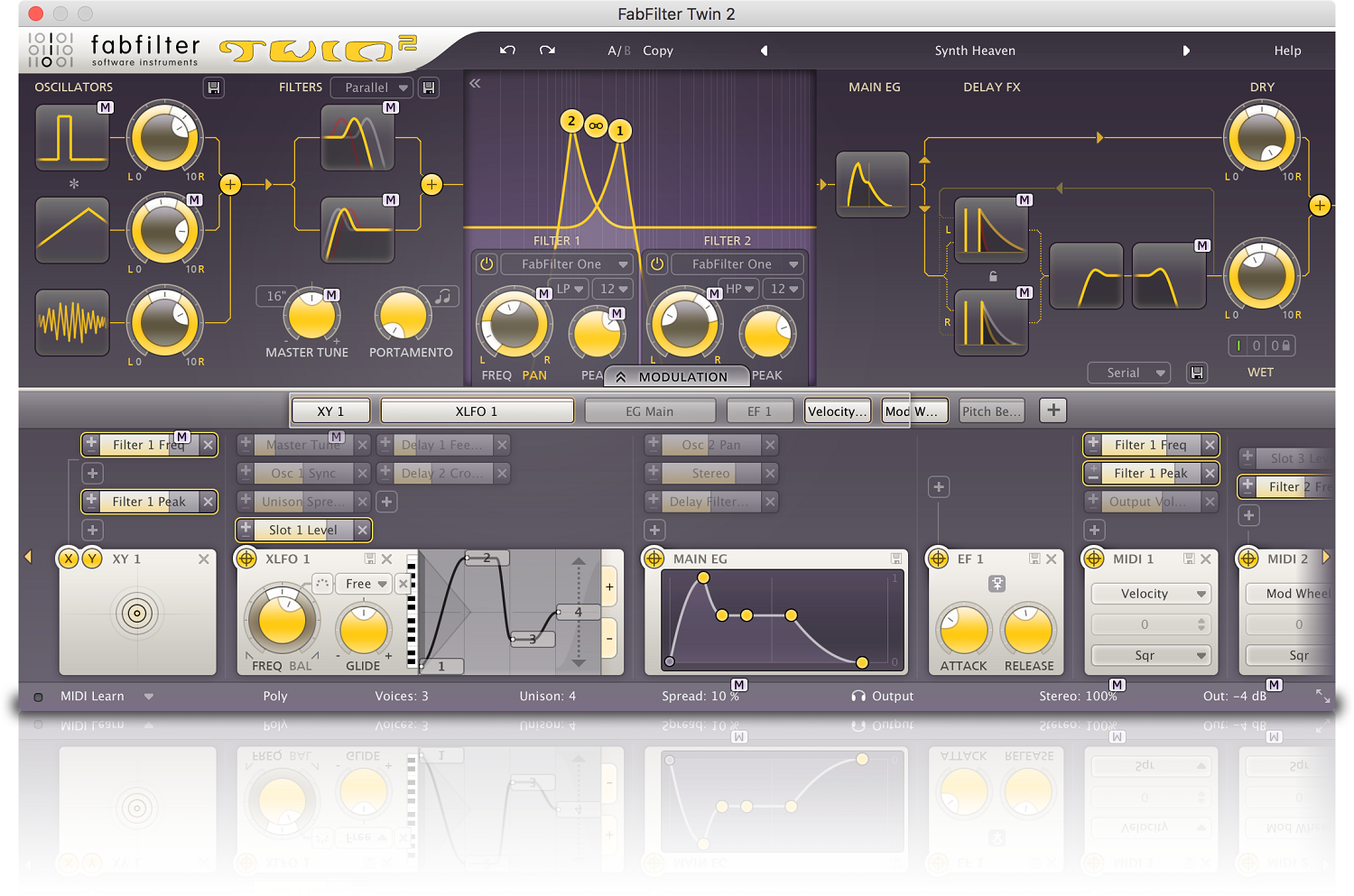This screenshot has height=896, width=1354.
Task: Select the square wave for oscillator one
Action: 71,137
